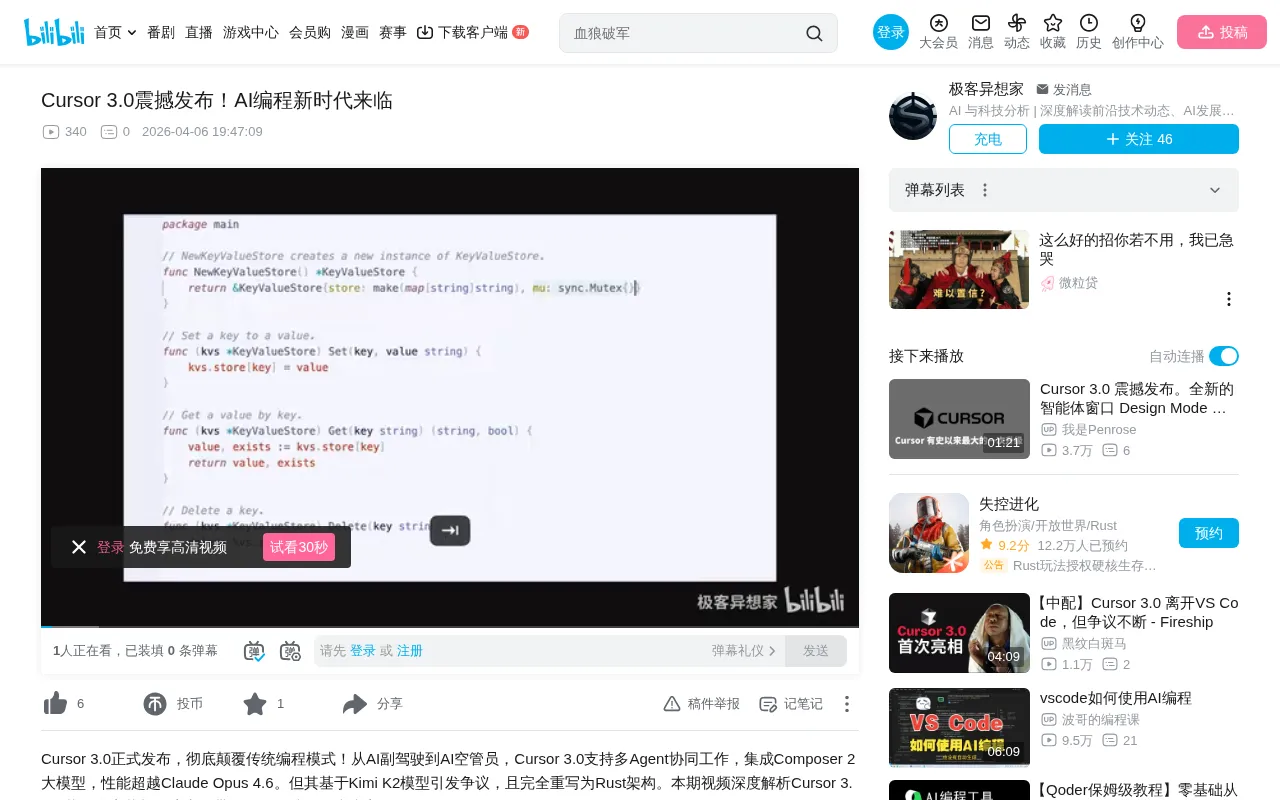Close the 免费享高清视频 login prompt
The width and height of the screenshot is (1280, 800).
(x=79, y=547)
